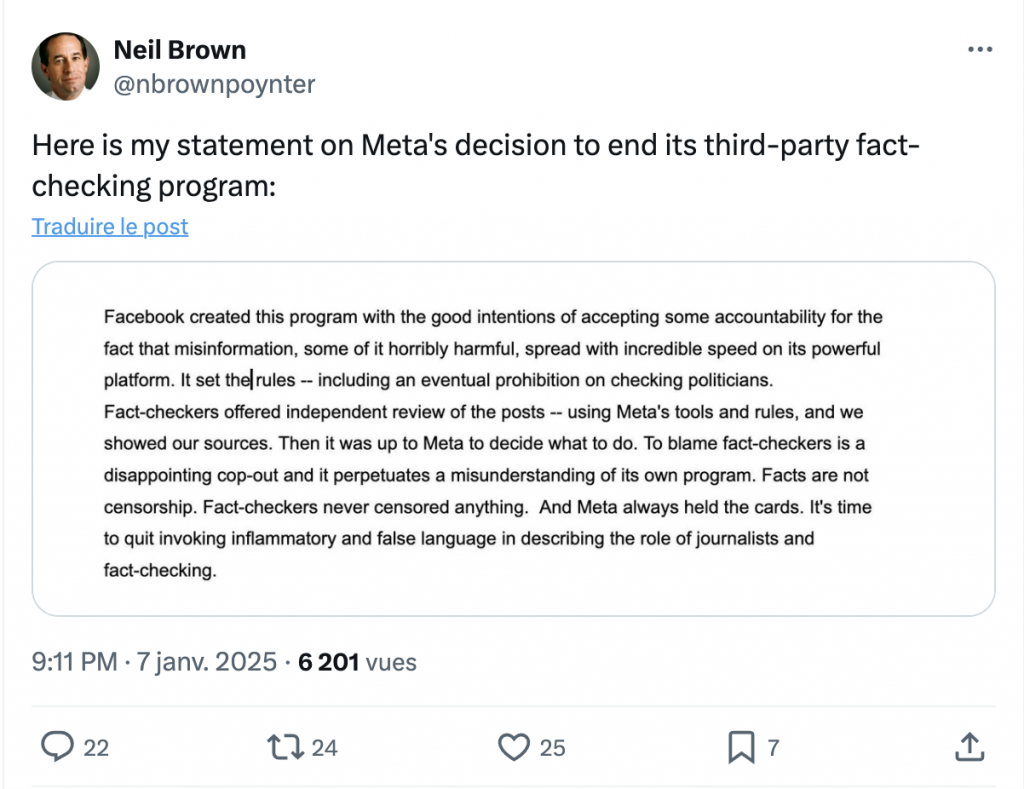
Task: Click the 9:11 PM timestamp
Action: click(74, 661)
